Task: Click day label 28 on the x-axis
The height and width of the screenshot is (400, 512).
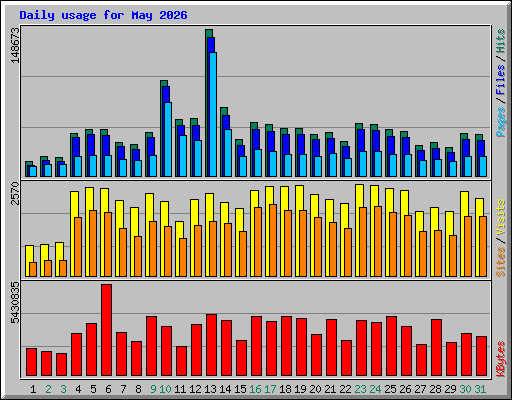Action: pyautogui.click(x=435, y=389)
